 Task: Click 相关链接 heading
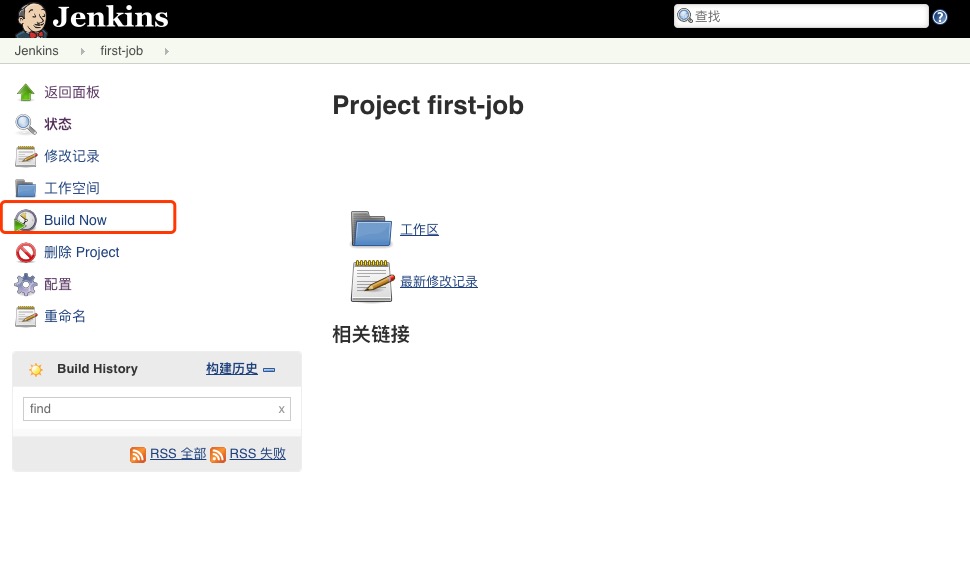click(x=371, y=335)
